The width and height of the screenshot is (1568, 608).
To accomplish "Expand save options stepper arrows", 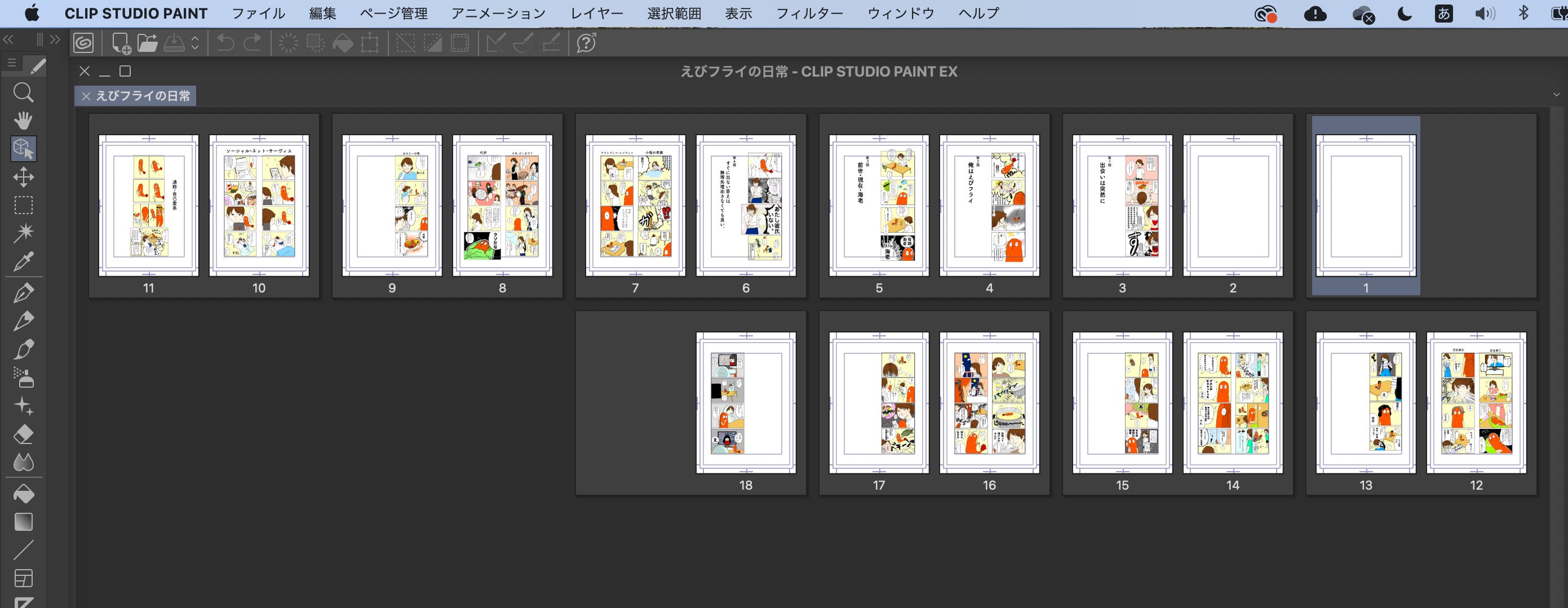I will [195, 43].
